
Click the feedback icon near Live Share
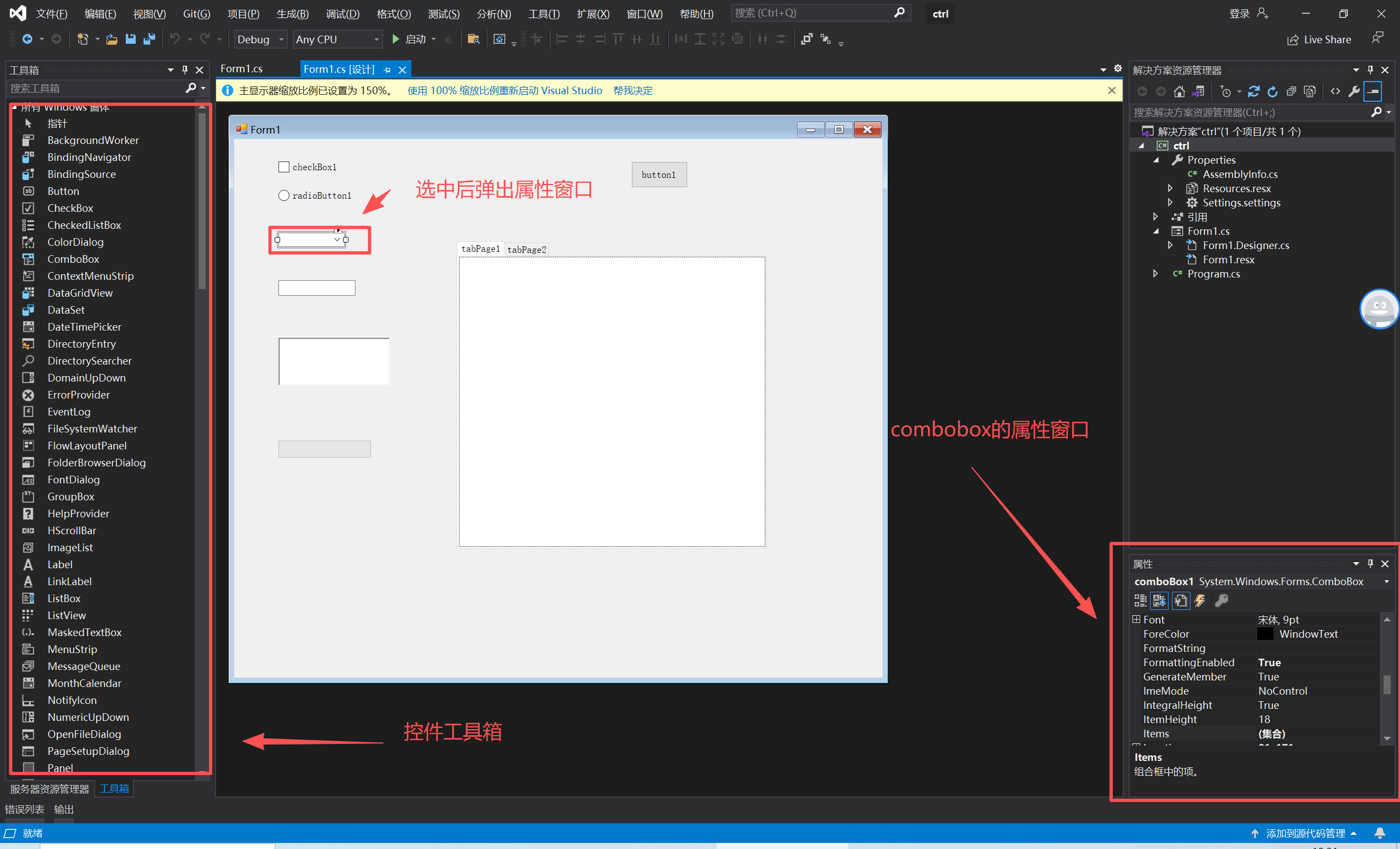pyautogui.click(x=1378, y=38)
